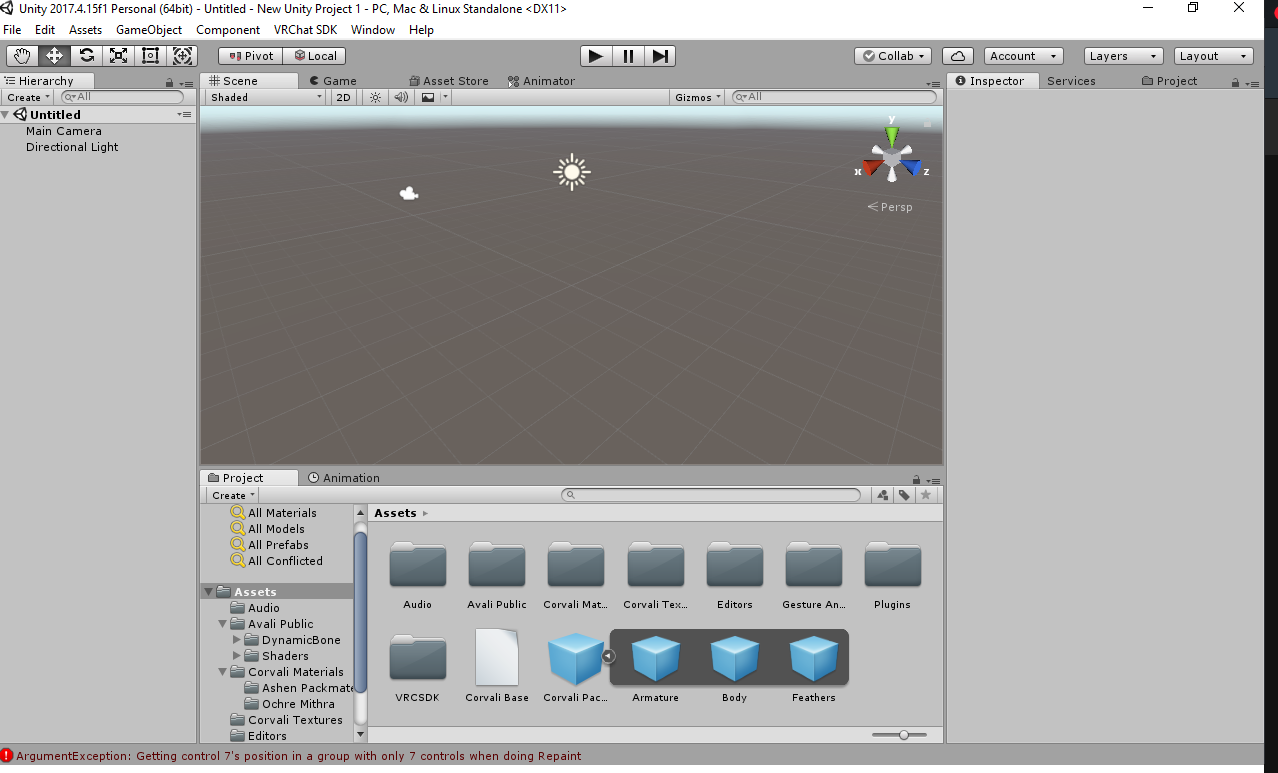Select Directional Light in Hierarchy
The width and height of the screenshot is (1278, 773).
coord(72,147)
